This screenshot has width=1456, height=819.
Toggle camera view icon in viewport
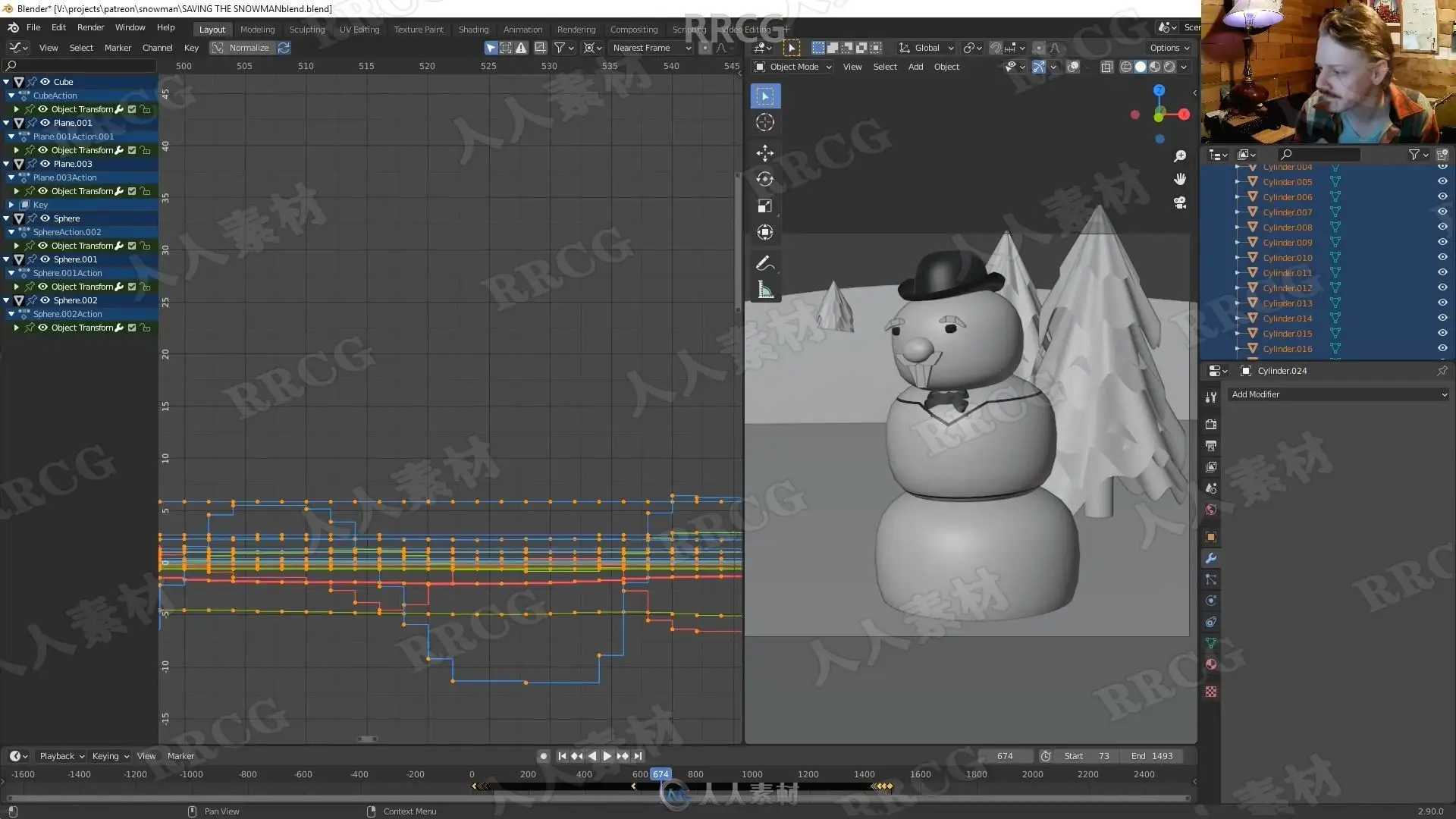tap(1180, 202)
